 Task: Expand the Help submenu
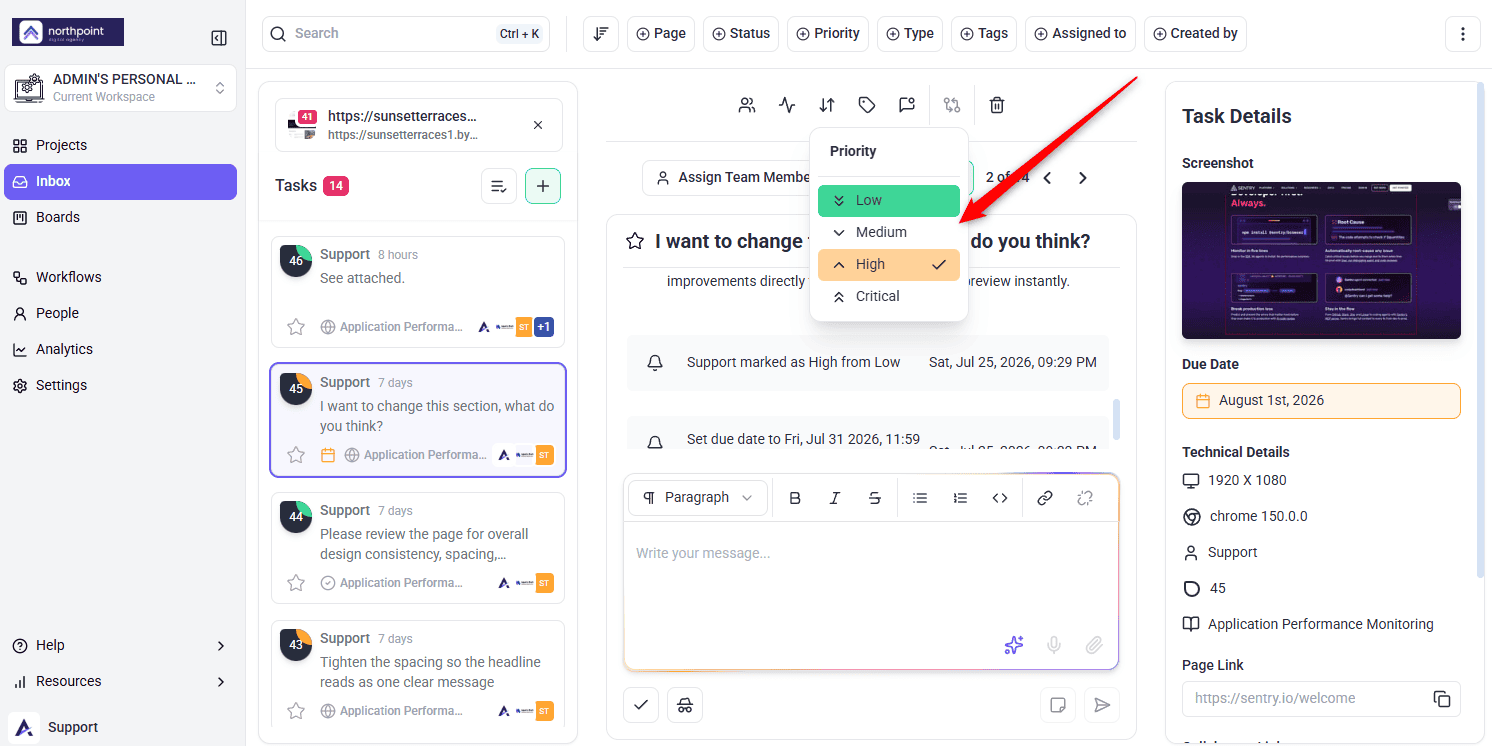(221, 646)
